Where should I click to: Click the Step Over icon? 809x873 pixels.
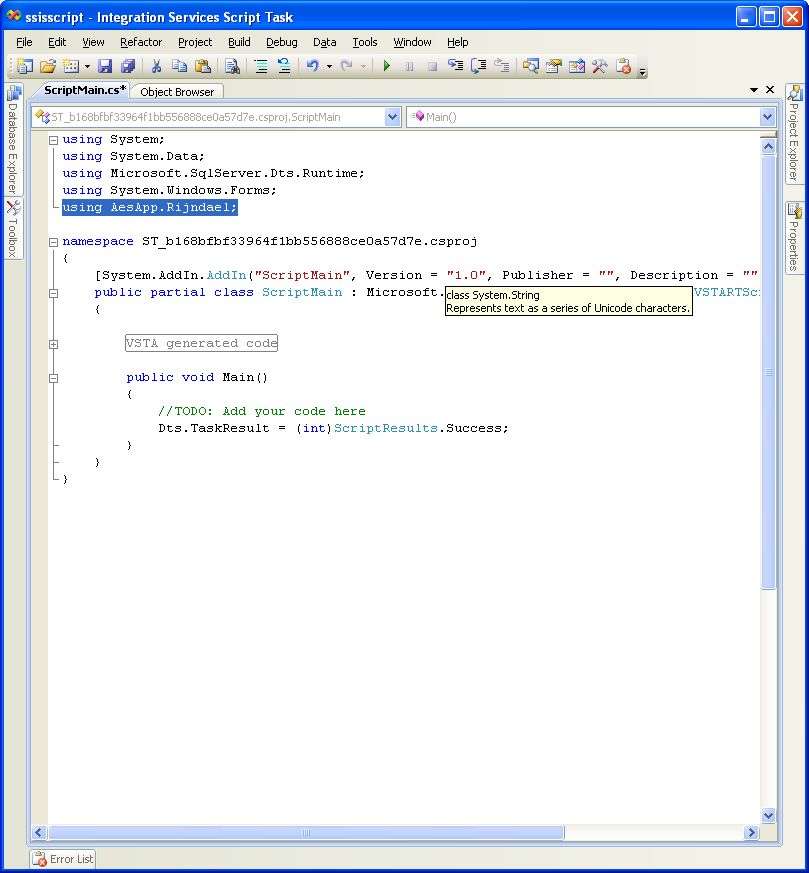478,66
